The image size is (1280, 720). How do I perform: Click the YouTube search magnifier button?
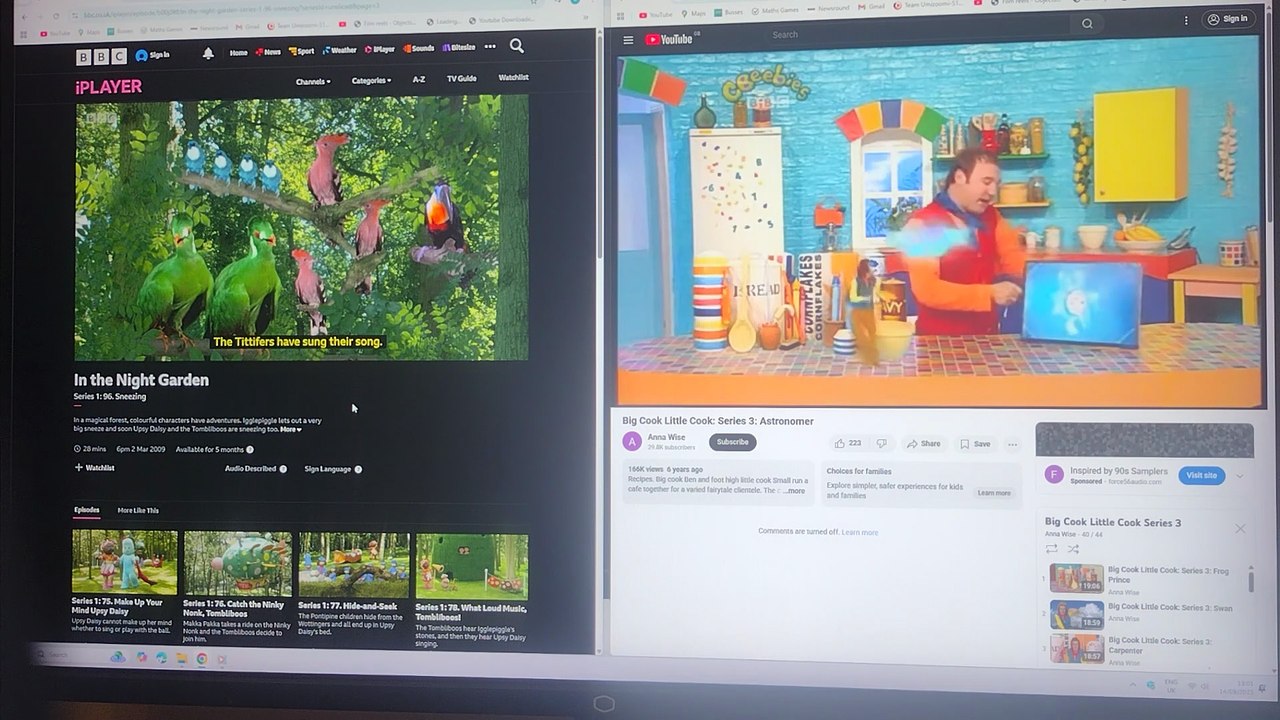point(1087,23)
